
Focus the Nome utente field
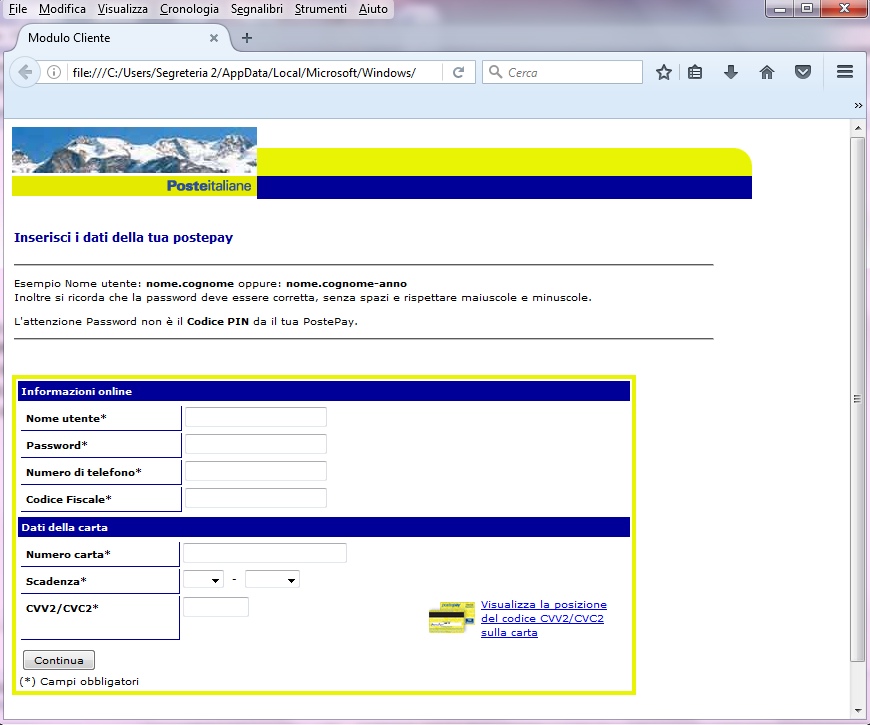pos(256,417)
